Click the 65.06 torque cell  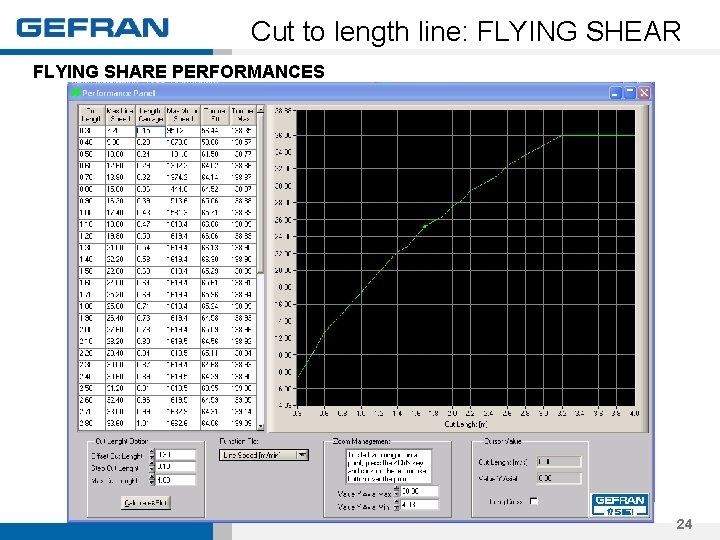click(x=215, y=236)
